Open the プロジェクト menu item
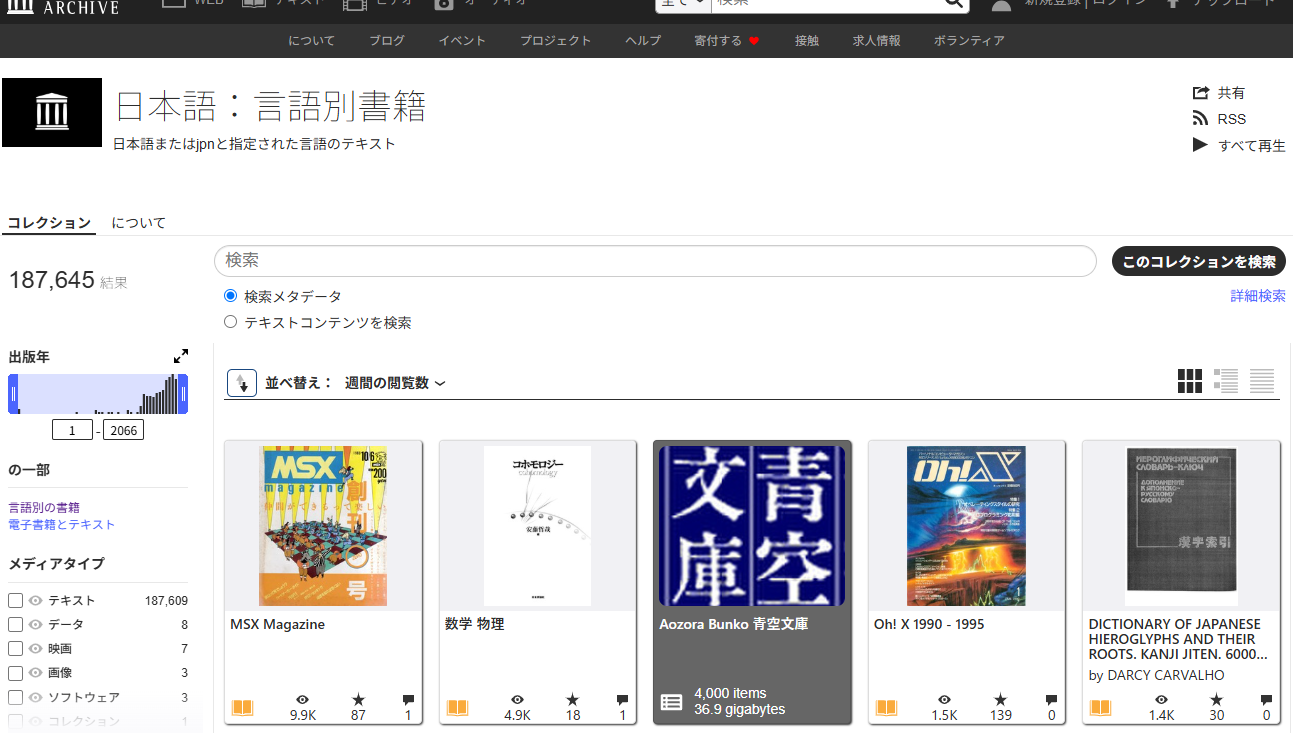Viewport: 1293px width, 733px height. [x=556, y=41]
